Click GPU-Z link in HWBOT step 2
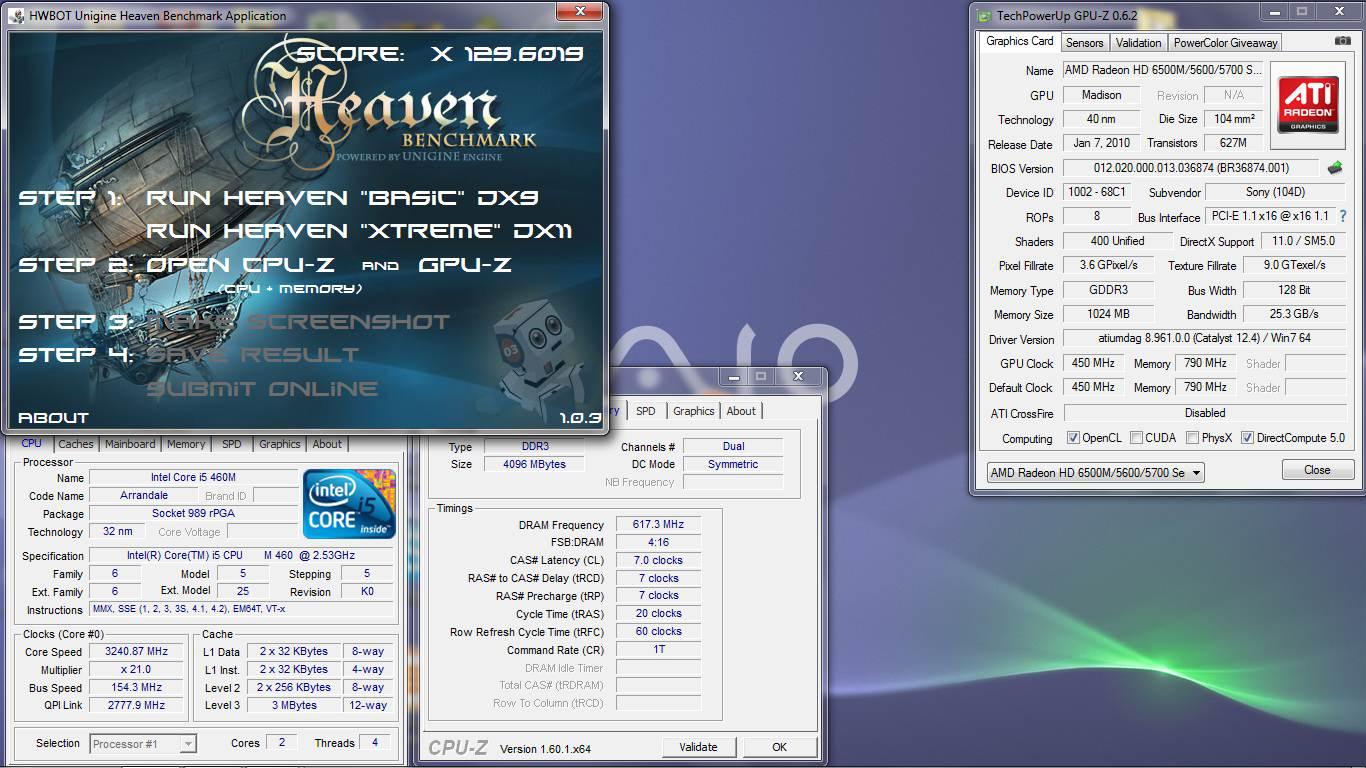This screenshot has height=768, width=1366. [465, 265]
